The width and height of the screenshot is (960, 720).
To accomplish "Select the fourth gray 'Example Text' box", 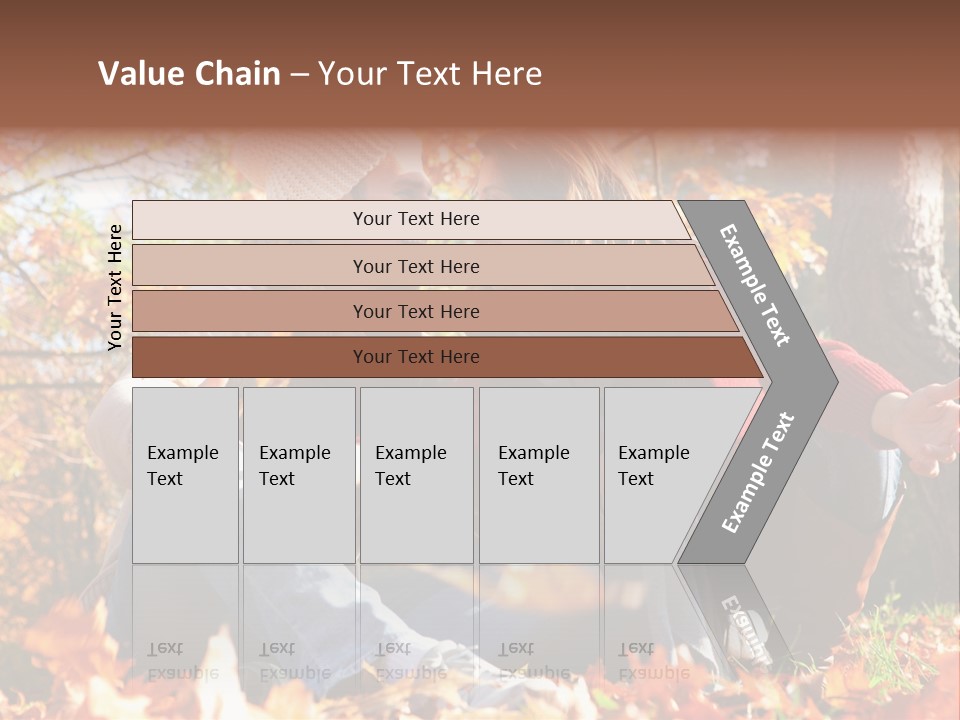I will point(539,475).
